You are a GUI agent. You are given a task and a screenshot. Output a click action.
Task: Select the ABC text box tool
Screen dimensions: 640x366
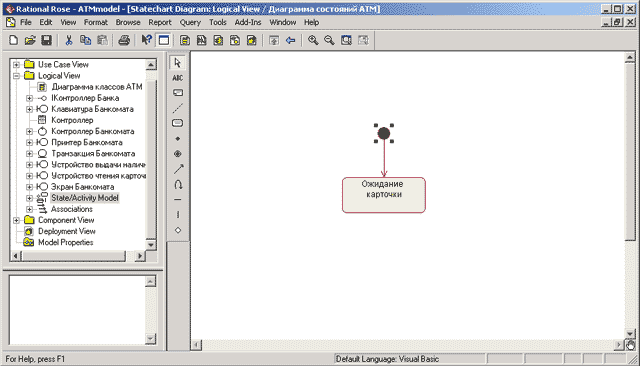pyautogui.click(x=178, y=78)
